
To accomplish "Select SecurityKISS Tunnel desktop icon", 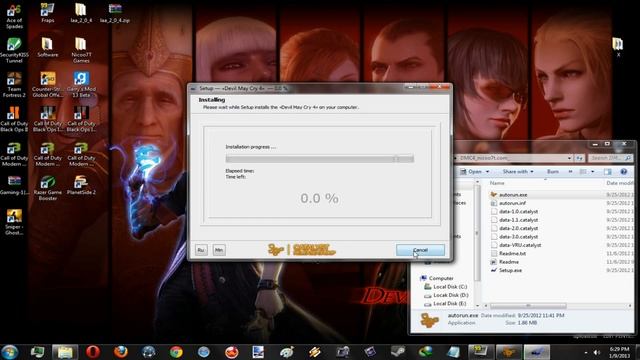I will pos(14,51).
